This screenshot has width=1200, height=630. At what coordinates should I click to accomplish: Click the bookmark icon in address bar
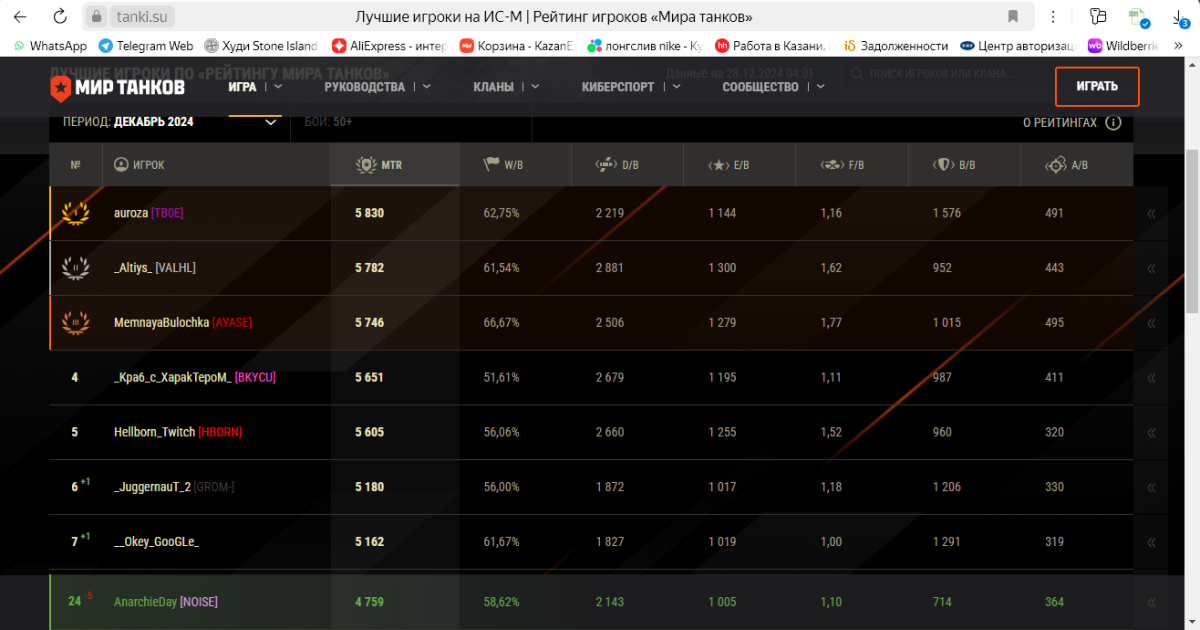pyautogui.click(x=1013, y=16)
